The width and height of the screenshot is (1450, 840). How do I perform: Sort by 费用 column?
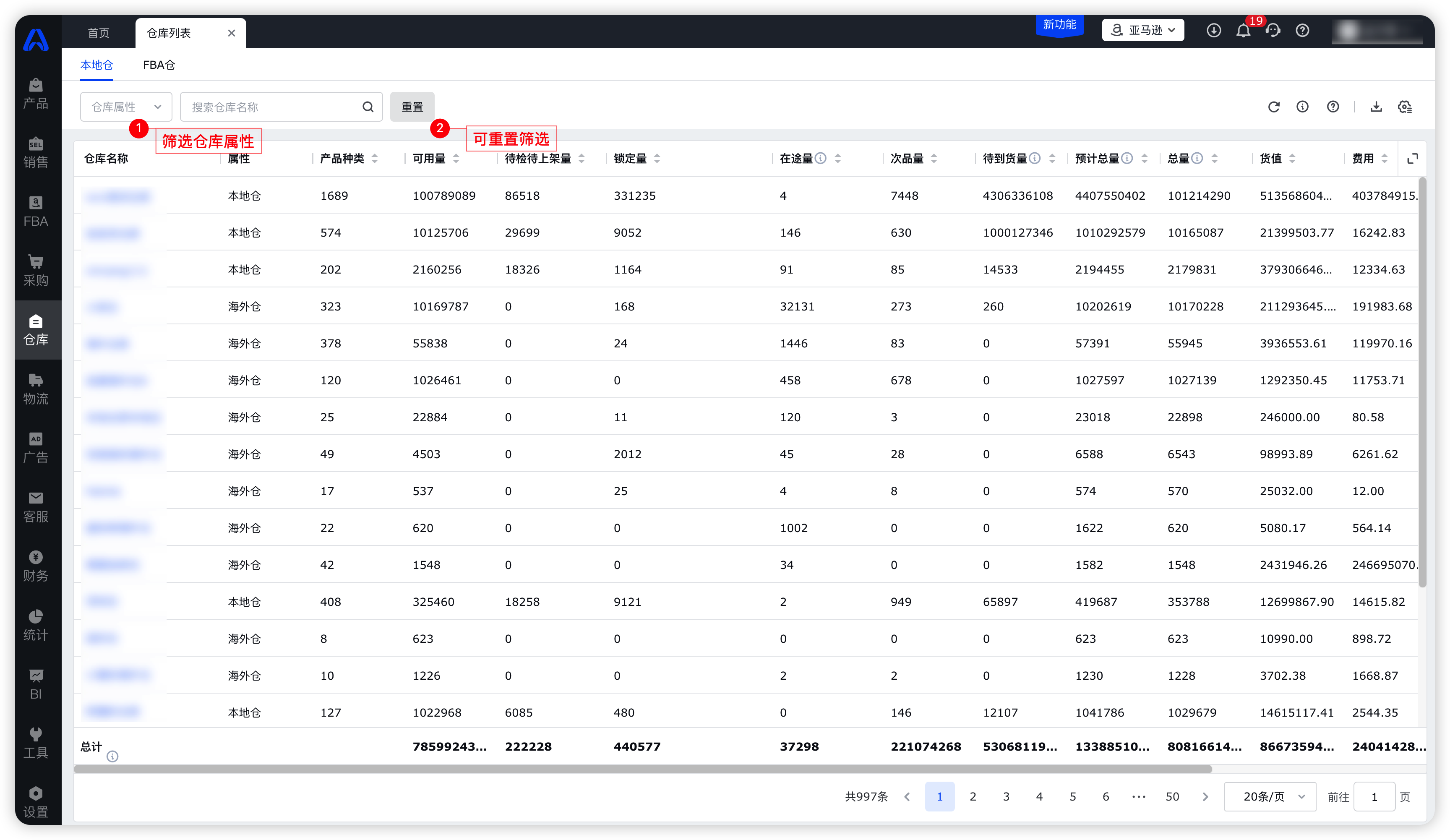1385,159
